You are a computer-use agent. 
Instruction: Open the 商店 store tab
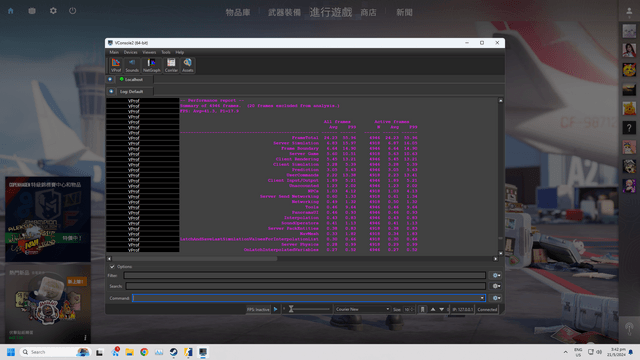368,13
